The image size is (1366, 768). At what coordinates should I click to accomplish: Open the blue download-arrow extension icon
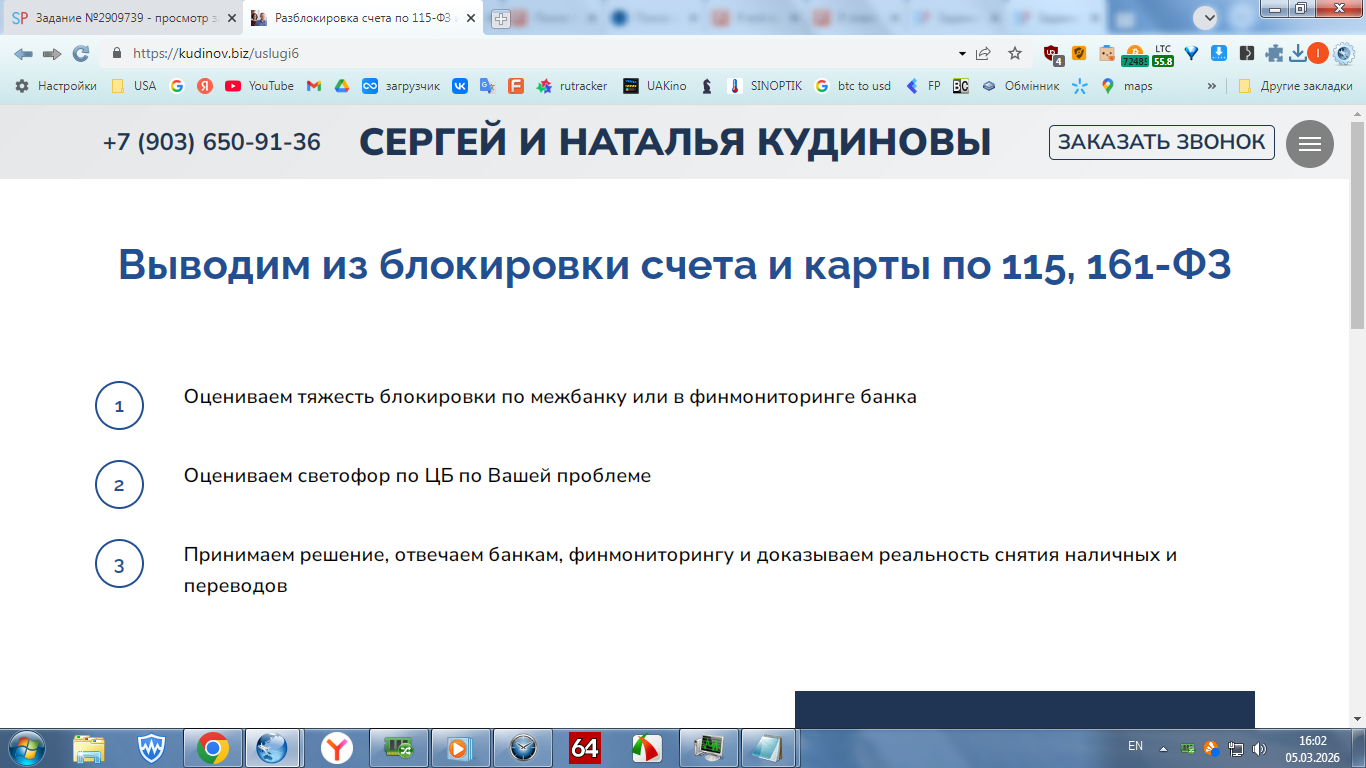(x=1219, y=53)
